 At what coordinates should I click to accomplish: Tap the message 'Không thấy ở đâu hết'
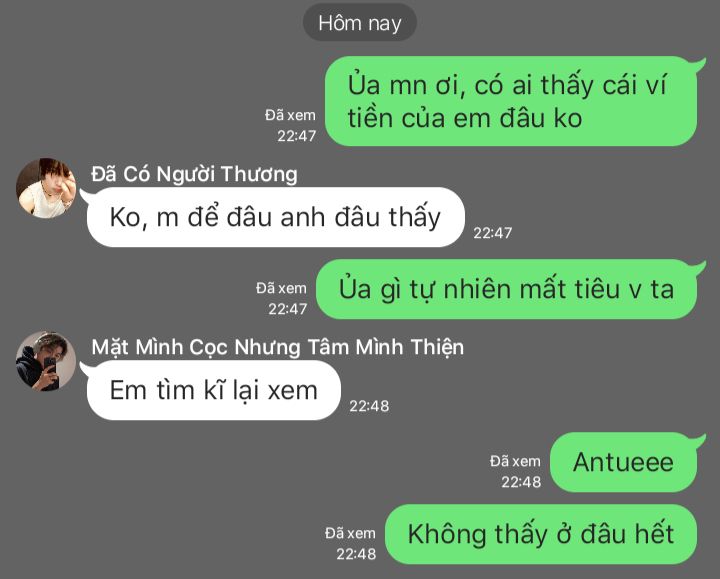tap(541, 534)
